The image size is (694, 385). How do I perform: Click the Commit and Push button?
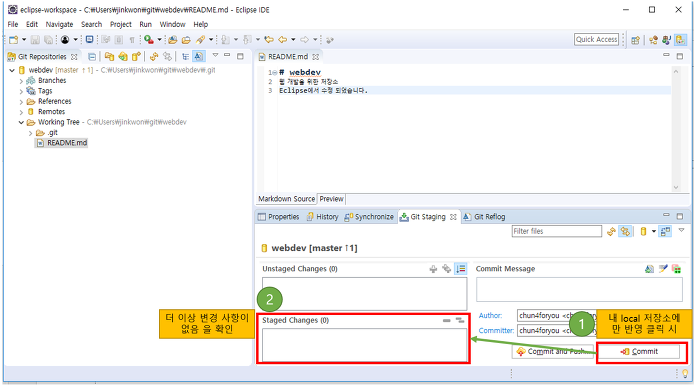pyautogui.click(x=553, y=351)
